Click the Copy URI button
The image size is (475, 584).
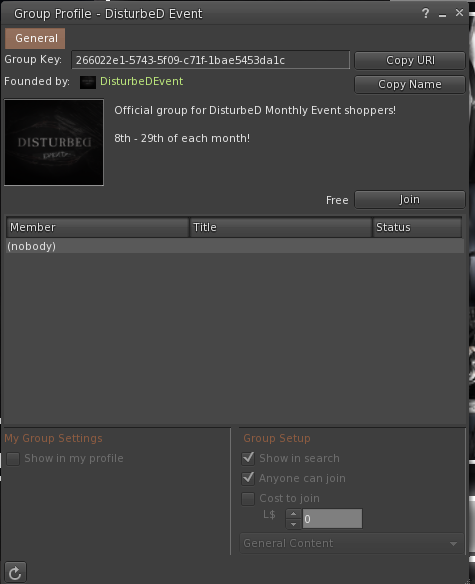click(x=410, y=60)
